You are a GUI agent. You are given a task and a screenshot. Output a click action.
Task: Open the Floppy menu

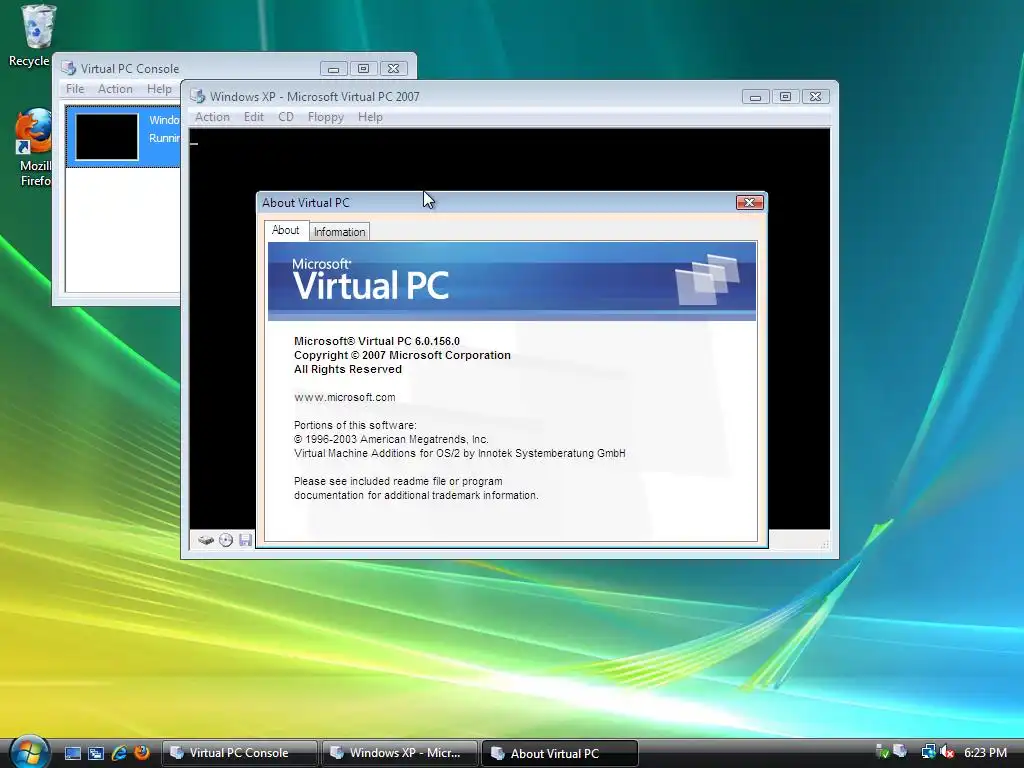[326, 117]
